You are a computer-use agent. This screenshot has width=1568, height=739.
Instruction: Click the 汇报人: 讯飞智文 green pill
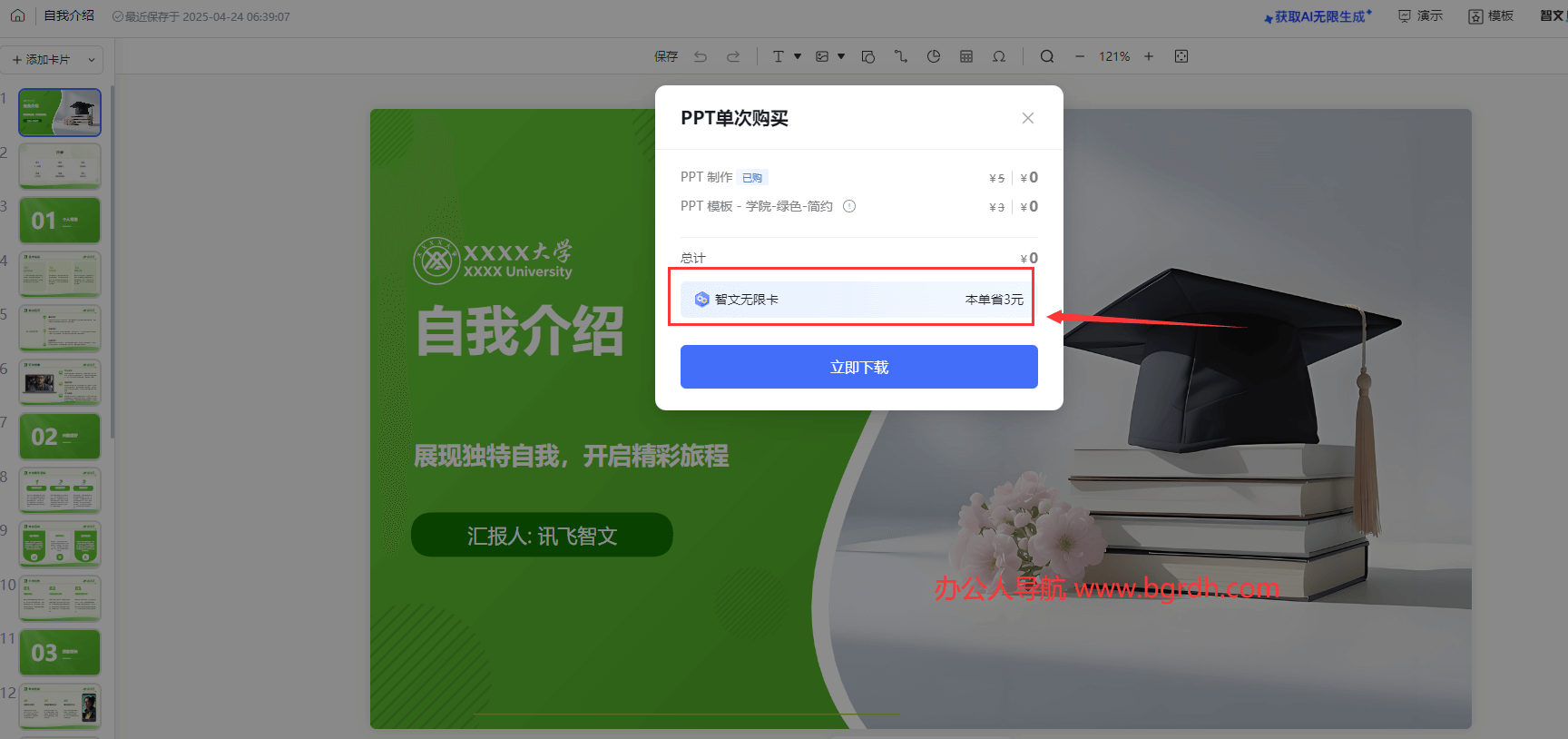pyautogui.click(x=542, y=536)
